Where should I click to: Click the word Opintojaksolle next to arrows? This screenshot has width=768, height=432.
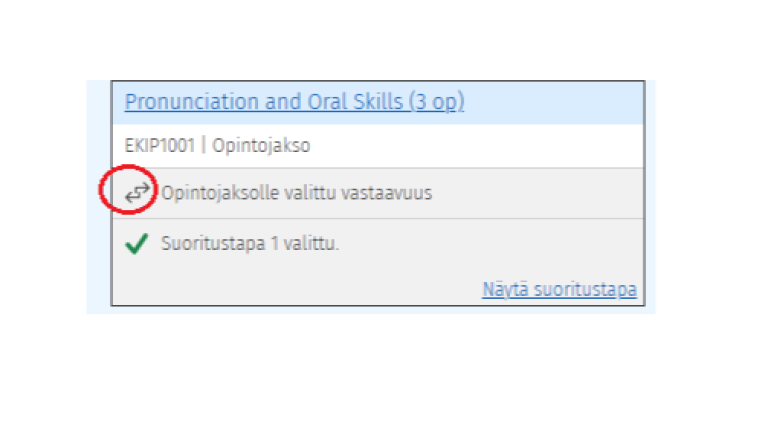tap(220, 193)
